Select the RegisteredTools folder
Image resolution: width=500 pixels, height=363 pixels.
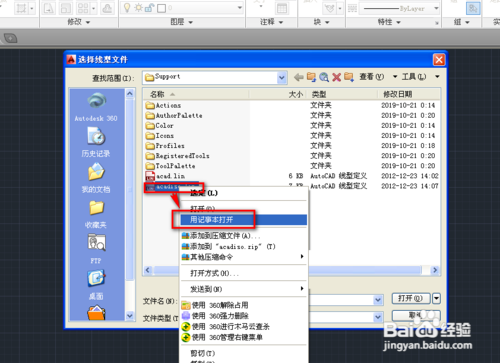(x=178, y=156)
